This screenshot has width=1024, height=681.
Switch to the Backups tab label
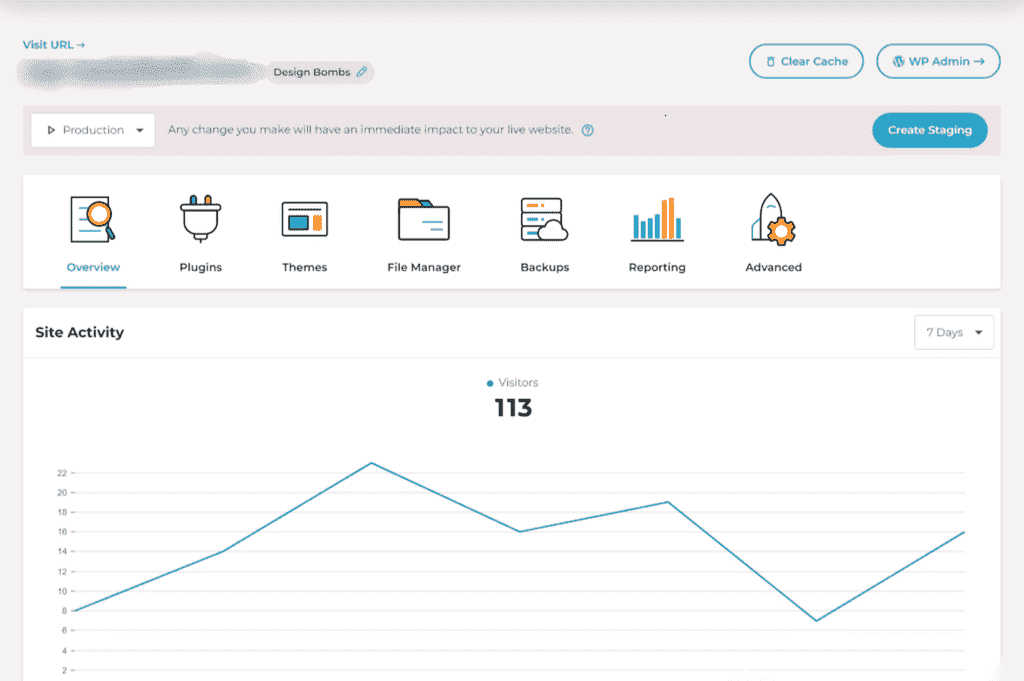click(x=545, y=267)
